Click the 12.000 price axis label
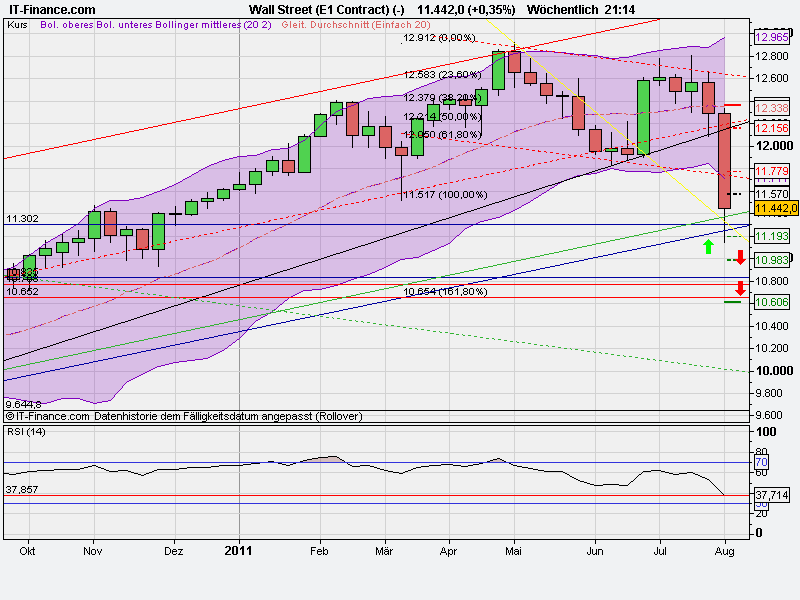The width and height of the screenshot is (800, 600). coord(774,146)
